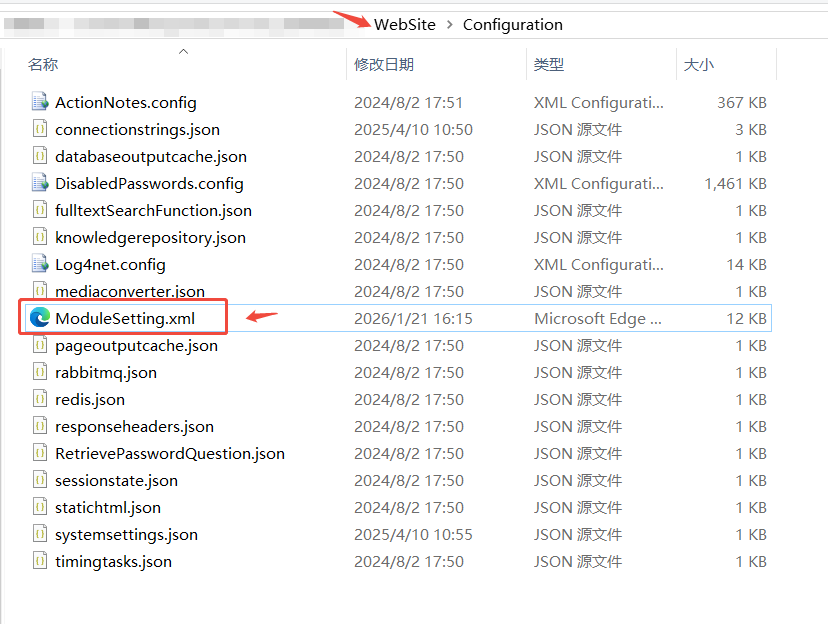Click the Configuration breadcrumb segment
This screenshot has width=828, height=624.
coord(513,24)
